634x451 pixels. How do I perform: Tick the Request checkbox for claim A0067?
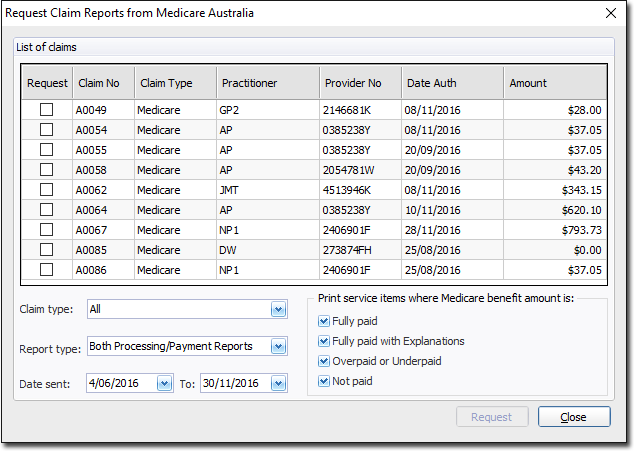click(x=46, y=230)
